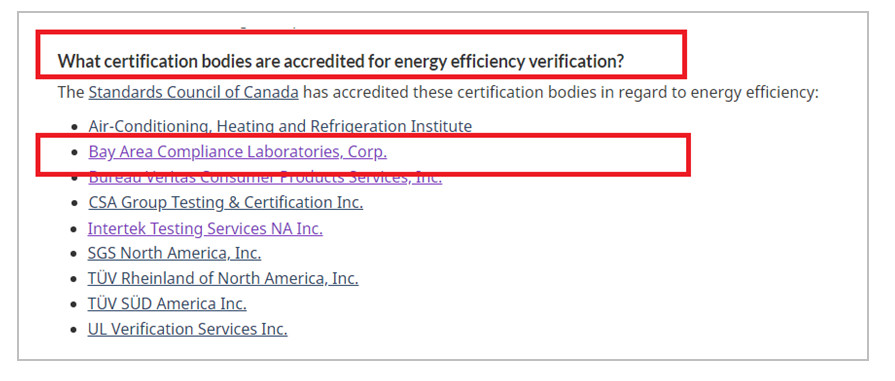Viewport: 895px width, 381px height.
Task: Click the phrase 'has accredited these certification bodies'
Action: pyautogui.click(x=437, y=93)
